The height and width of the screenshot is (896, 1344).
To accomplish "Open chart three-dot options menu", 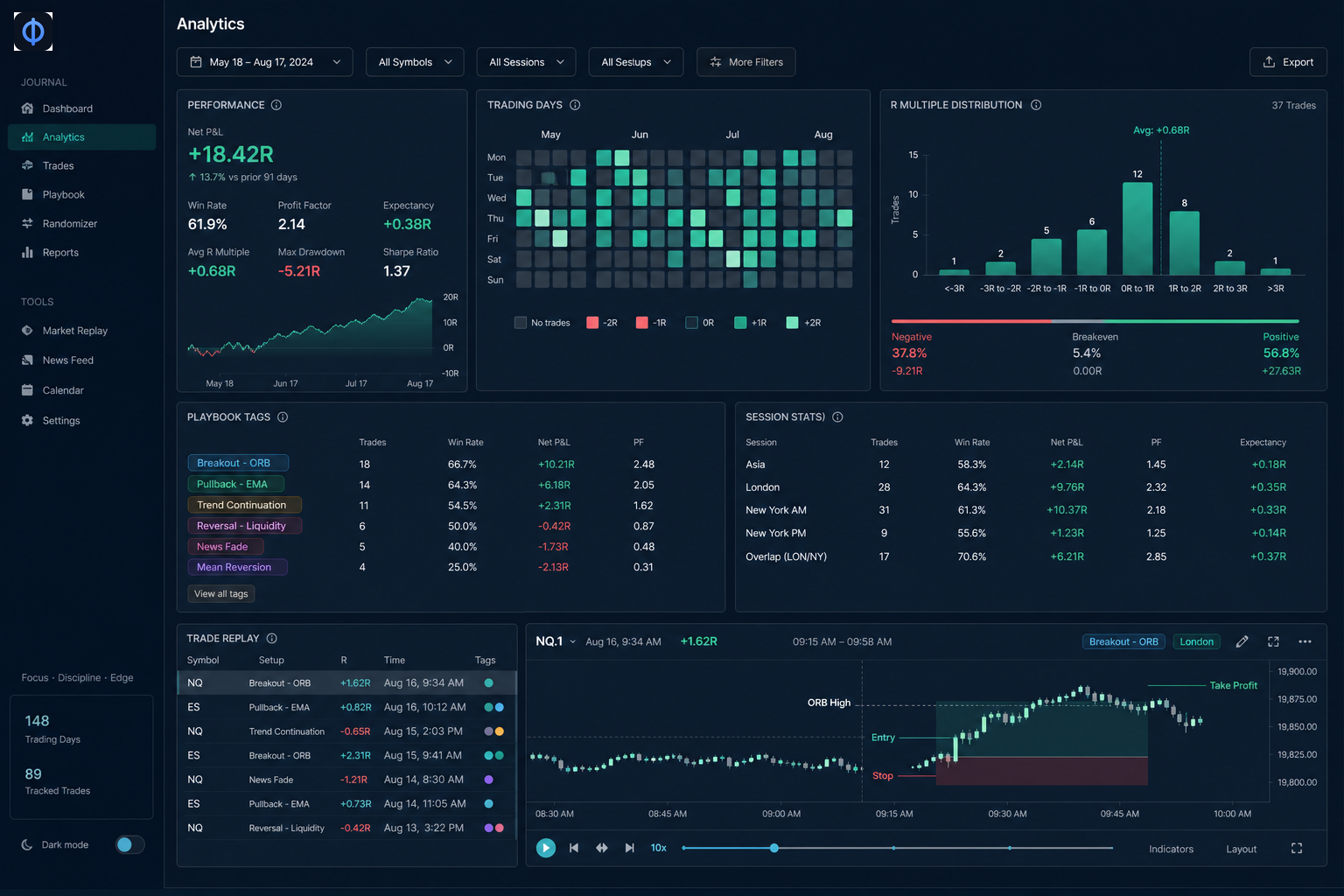I will tap(1305, 641).
